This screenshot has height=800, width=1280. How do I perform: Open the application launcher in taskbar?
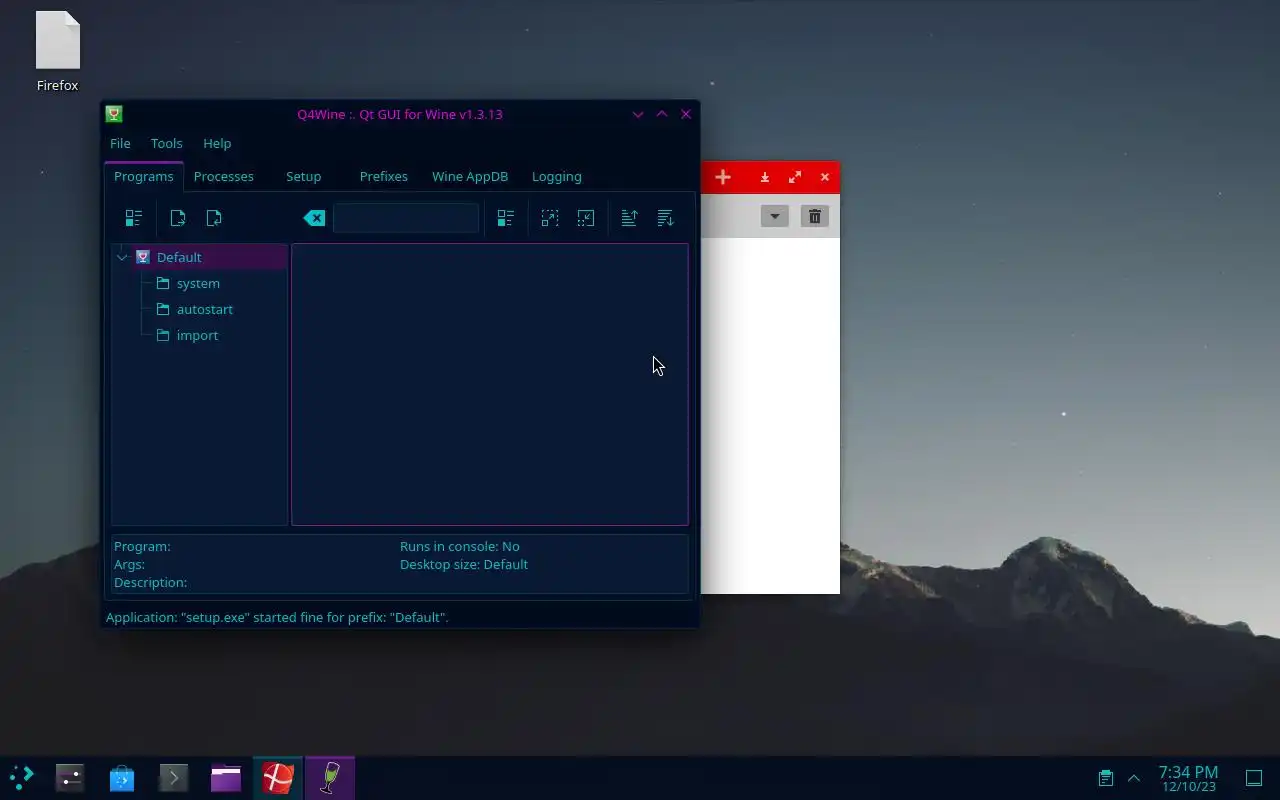click(22, 777)
